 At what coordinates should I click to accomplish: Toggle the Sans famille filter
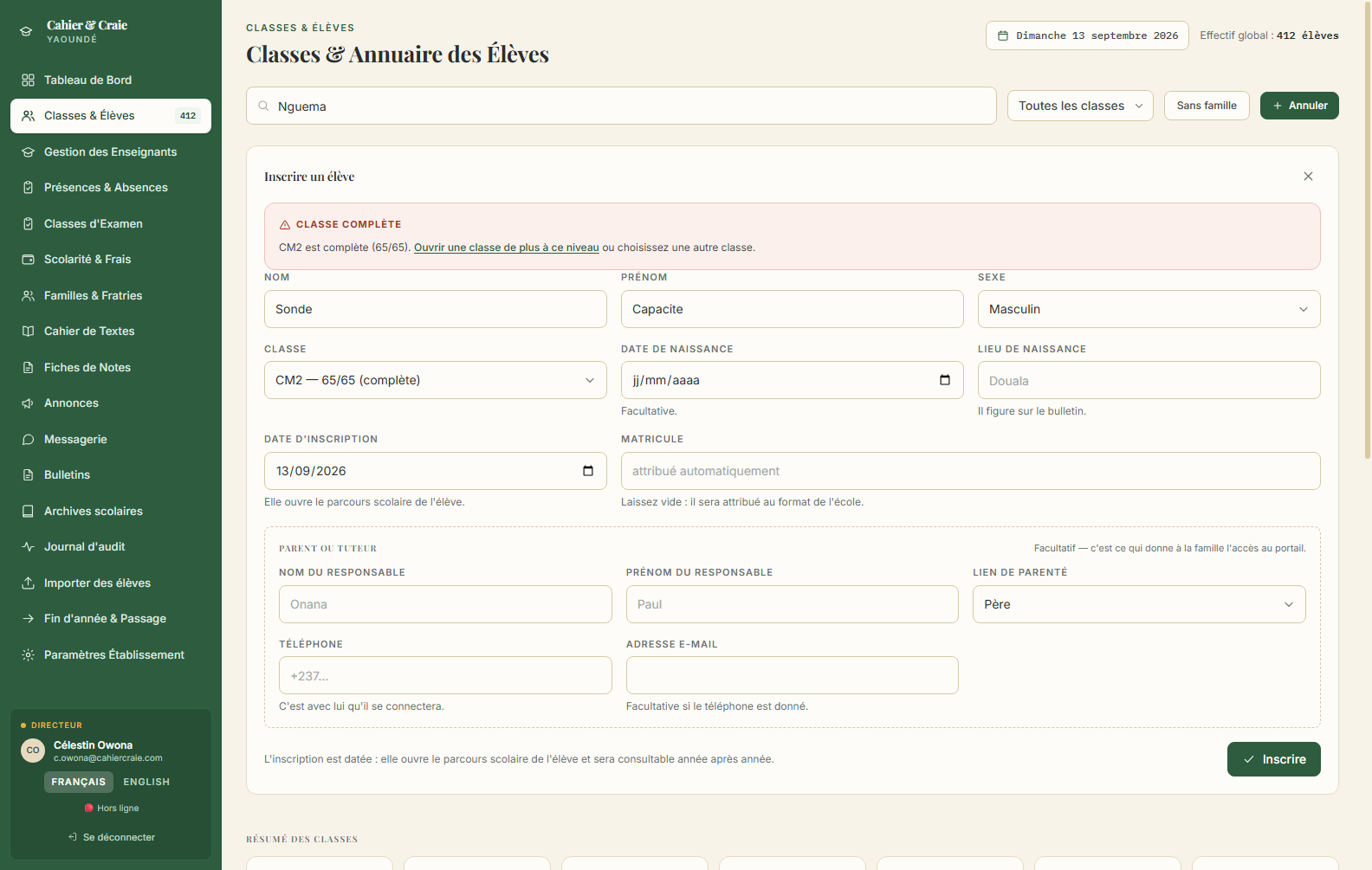(x=1207, y=106)
